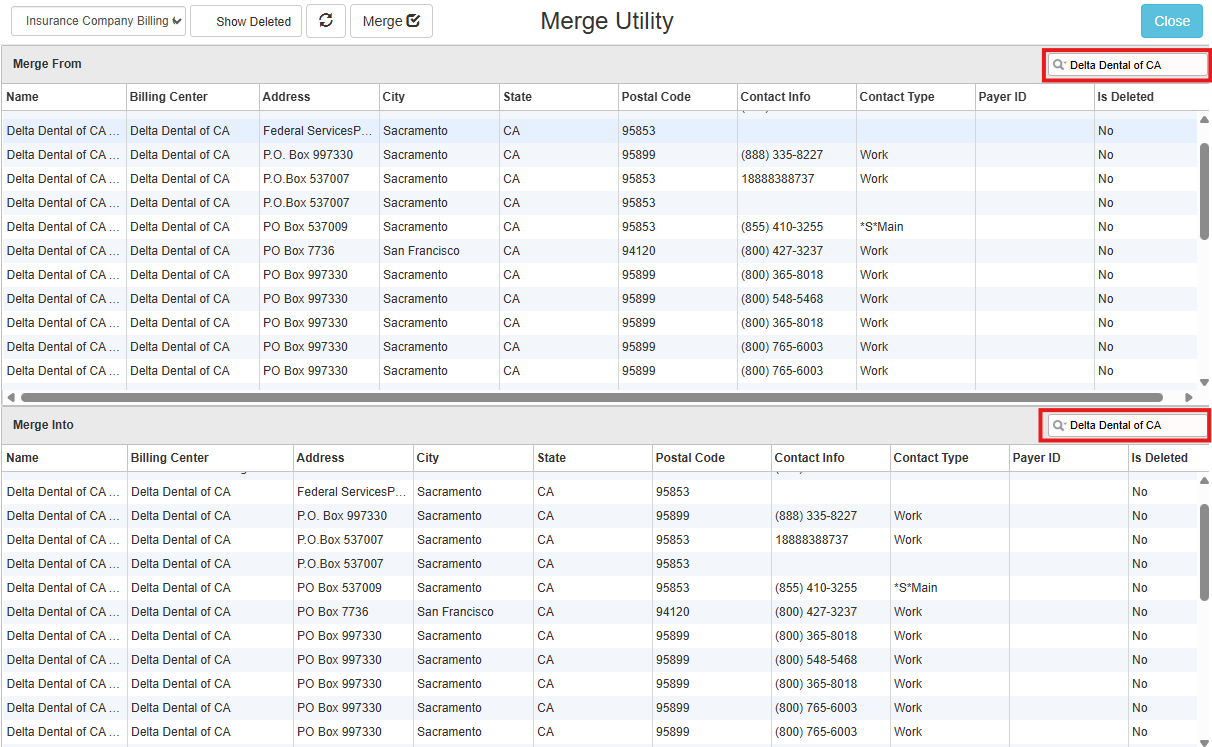
Task: Sort Merge Into by Address column
Action: 353,458
